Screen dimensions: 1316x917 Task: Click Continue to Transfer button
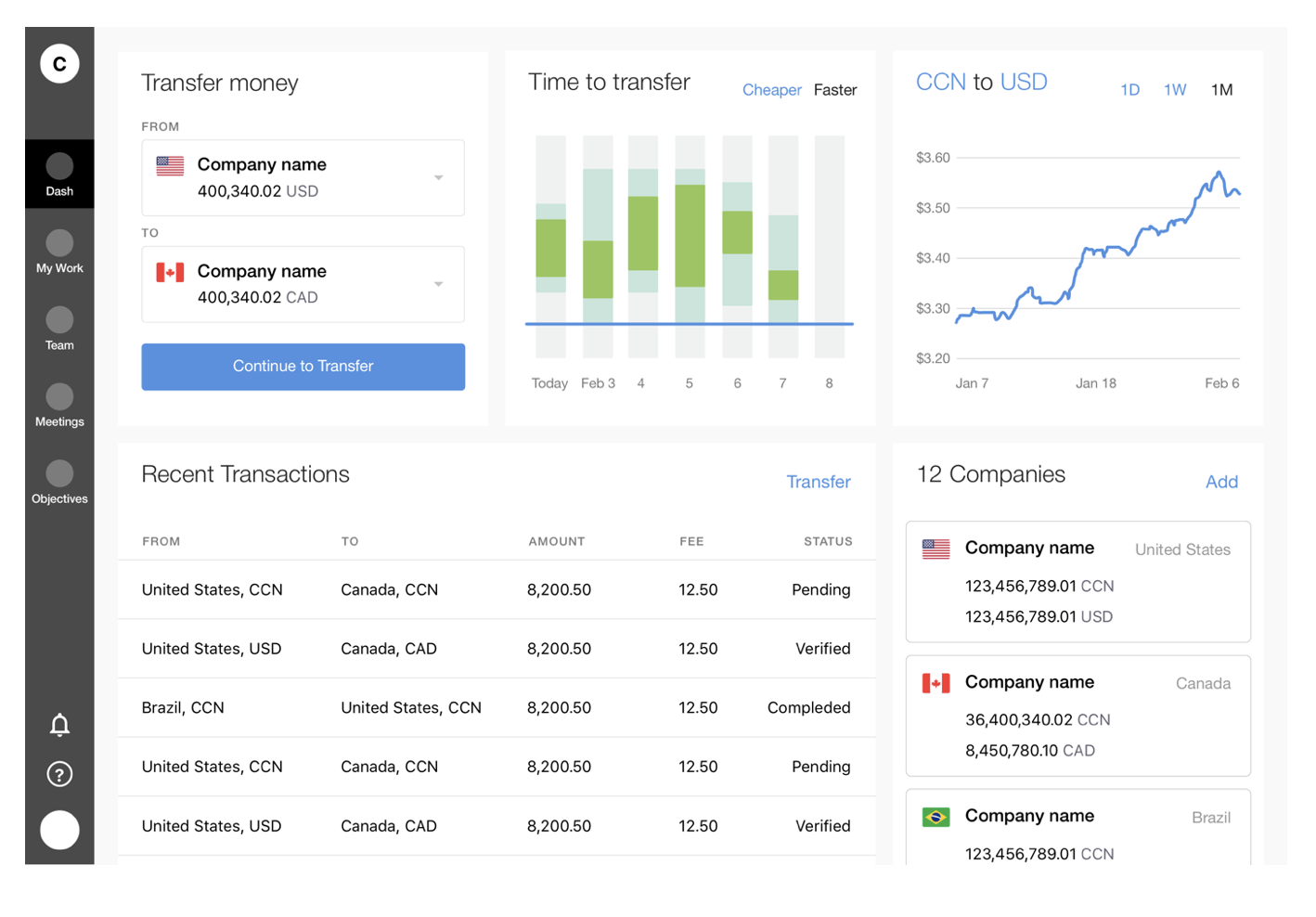303,367
